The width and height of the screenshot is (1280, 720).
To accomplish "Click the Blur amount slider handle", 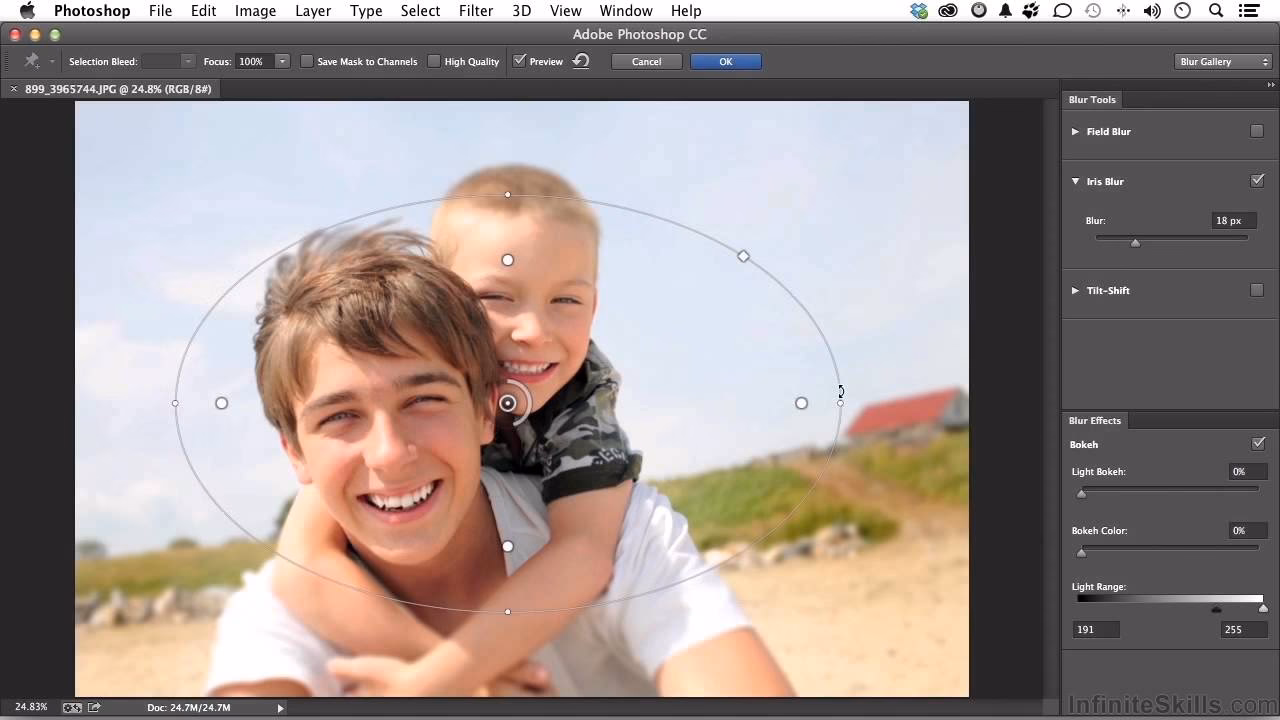I will click(x=1135, y=242).
